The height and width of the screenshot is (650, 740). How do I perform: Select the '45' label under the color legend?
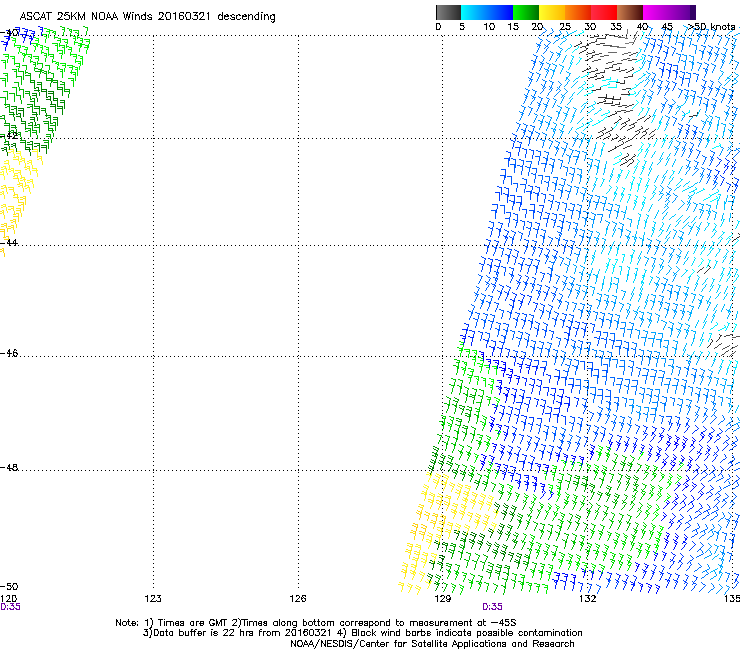click(667, 27)
